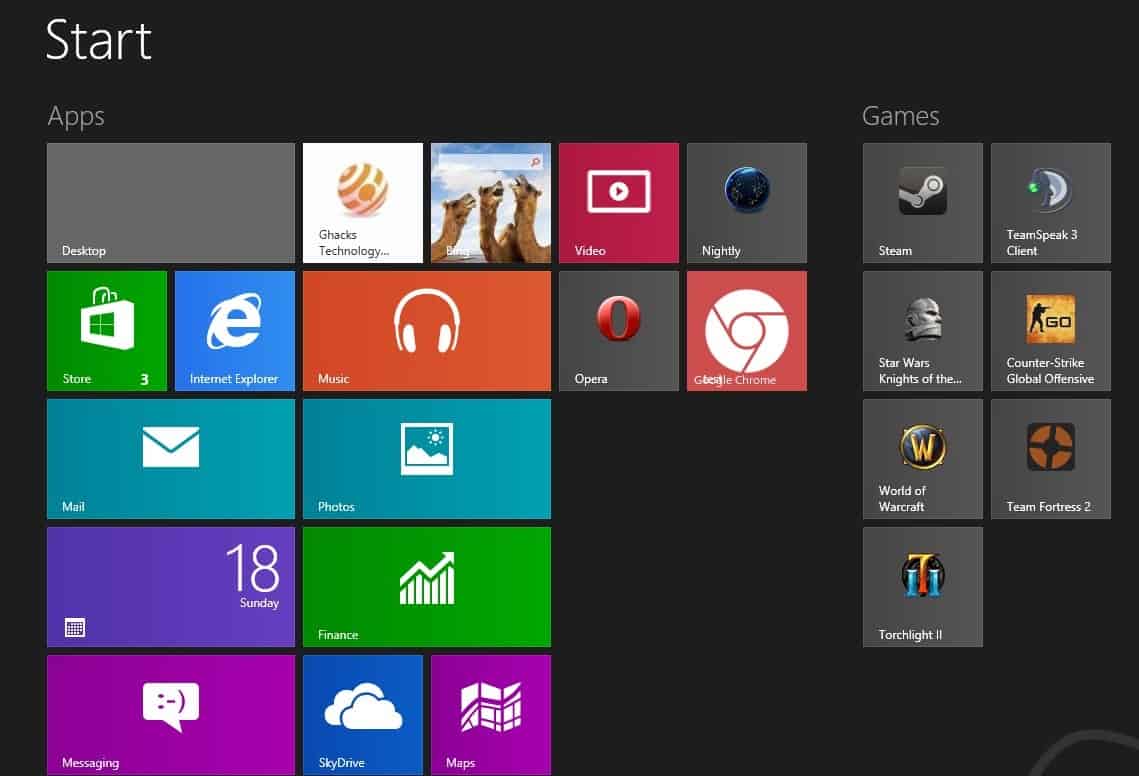
Task: Open the Bing search tile
Action: point(489,202)
